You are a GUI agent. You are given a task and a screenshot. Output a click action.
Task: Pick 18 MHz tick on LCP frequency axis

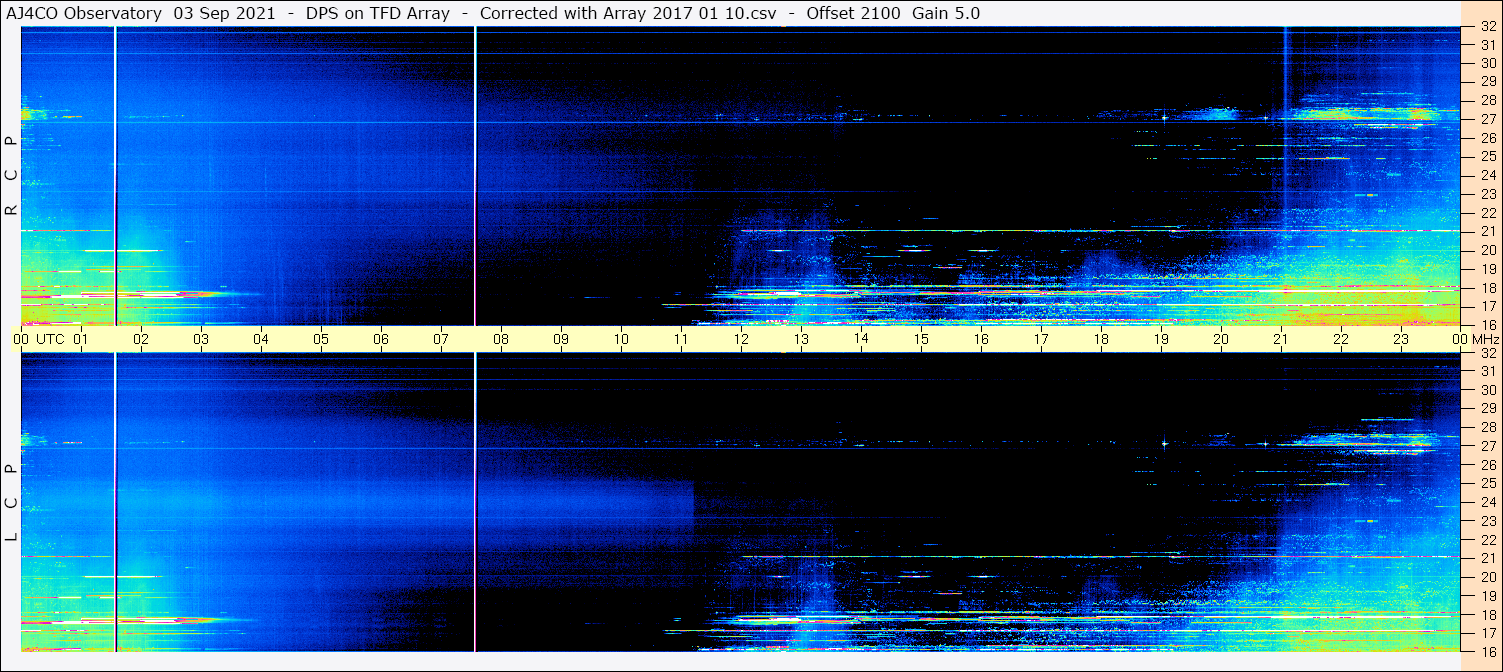click(x=1487, y=615)
